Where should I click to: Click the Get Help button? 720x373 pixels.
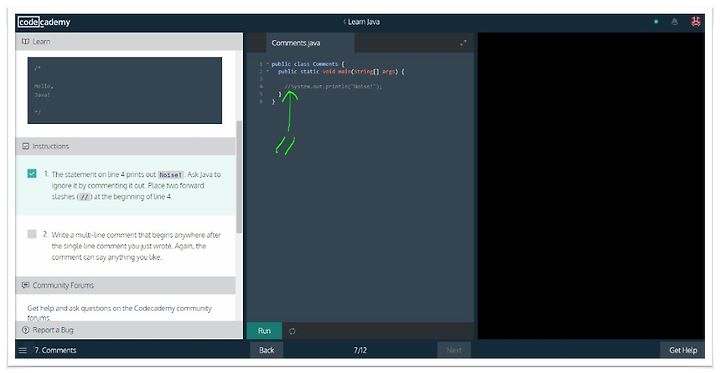[683, 350]
